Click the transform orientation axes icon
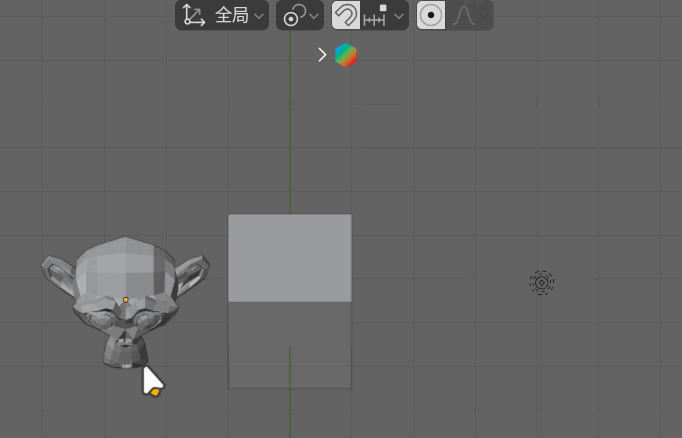The image size is (682, 438). coord(194,15)
